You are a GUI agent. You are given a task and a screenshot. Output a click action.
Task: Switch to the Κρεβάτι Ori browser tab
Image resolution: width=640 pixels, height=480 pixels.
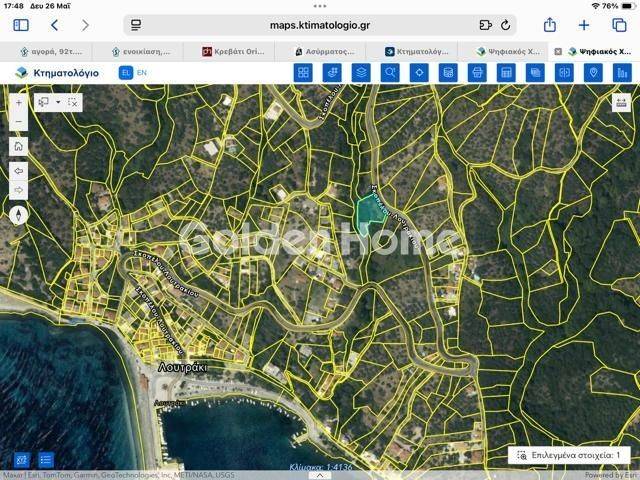tap(233, 50)
